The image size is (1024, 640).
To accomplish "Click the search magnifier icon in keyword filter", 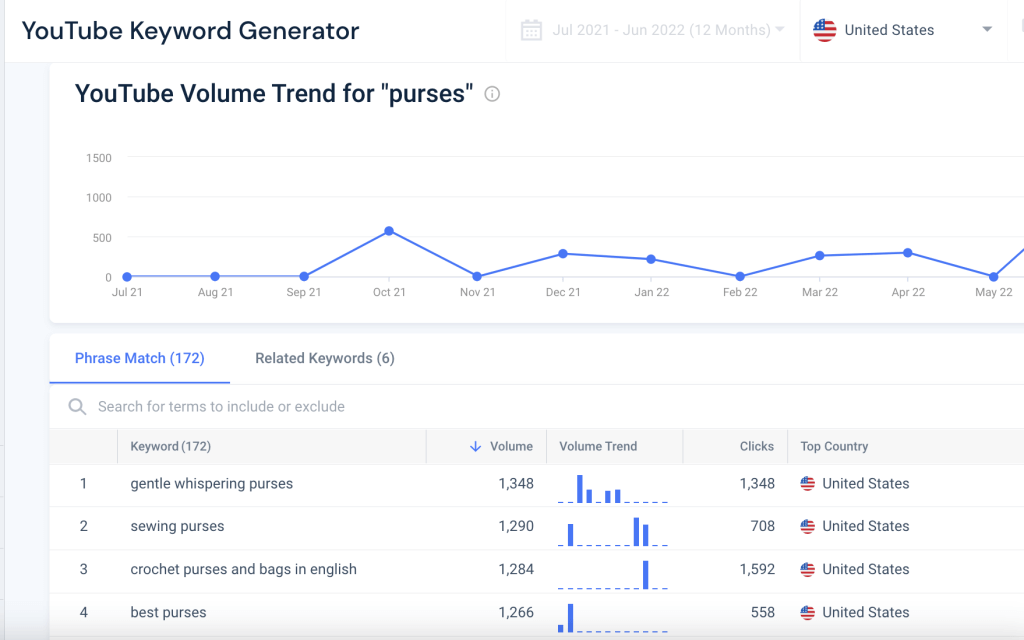I will tap(77, 407).
